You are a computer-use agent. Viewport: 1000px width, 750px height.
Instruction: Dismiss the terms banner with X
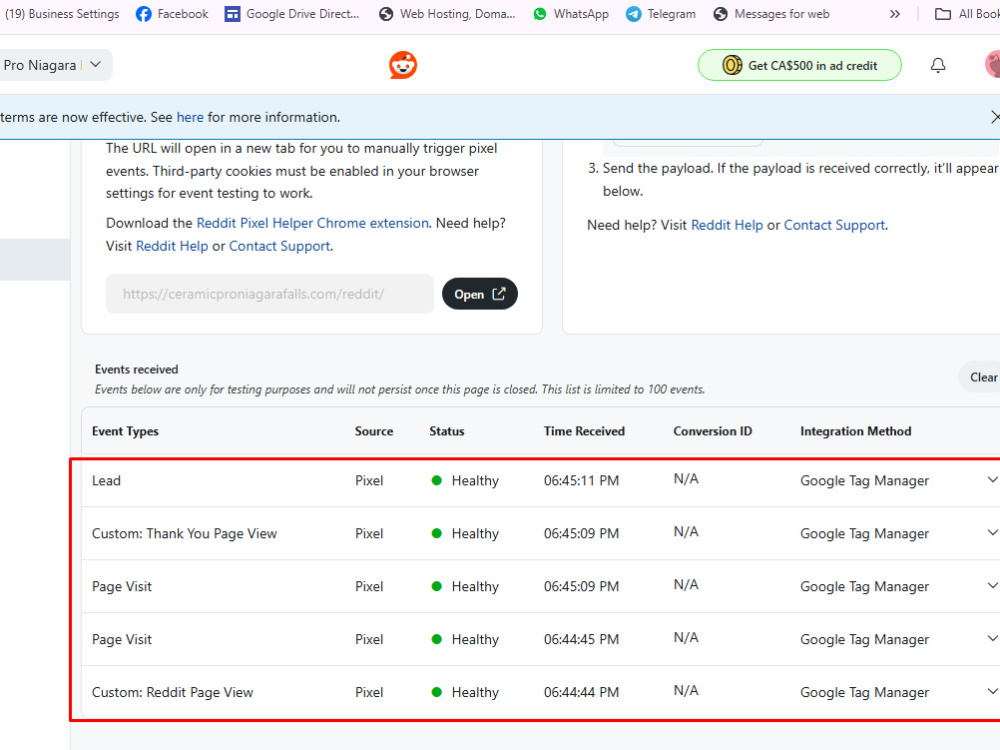[x=995, y=117]
